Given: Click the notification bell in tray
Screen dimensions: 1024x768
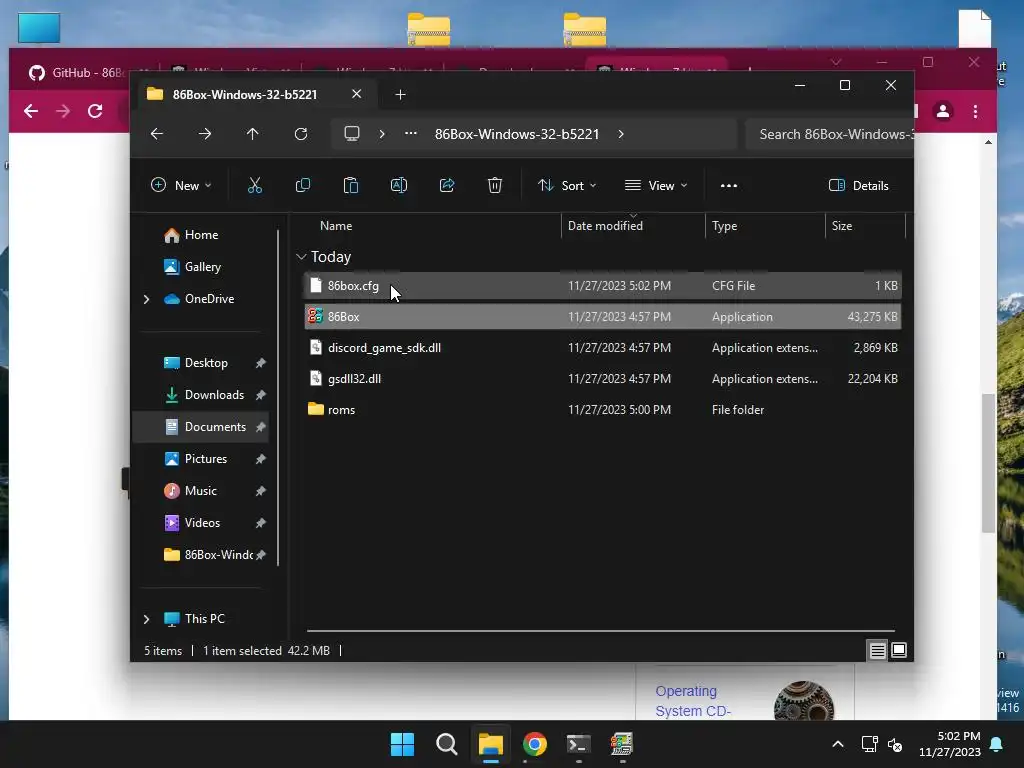Looking at the screenshot, I should pyautogui.click(x=997, y=744).
